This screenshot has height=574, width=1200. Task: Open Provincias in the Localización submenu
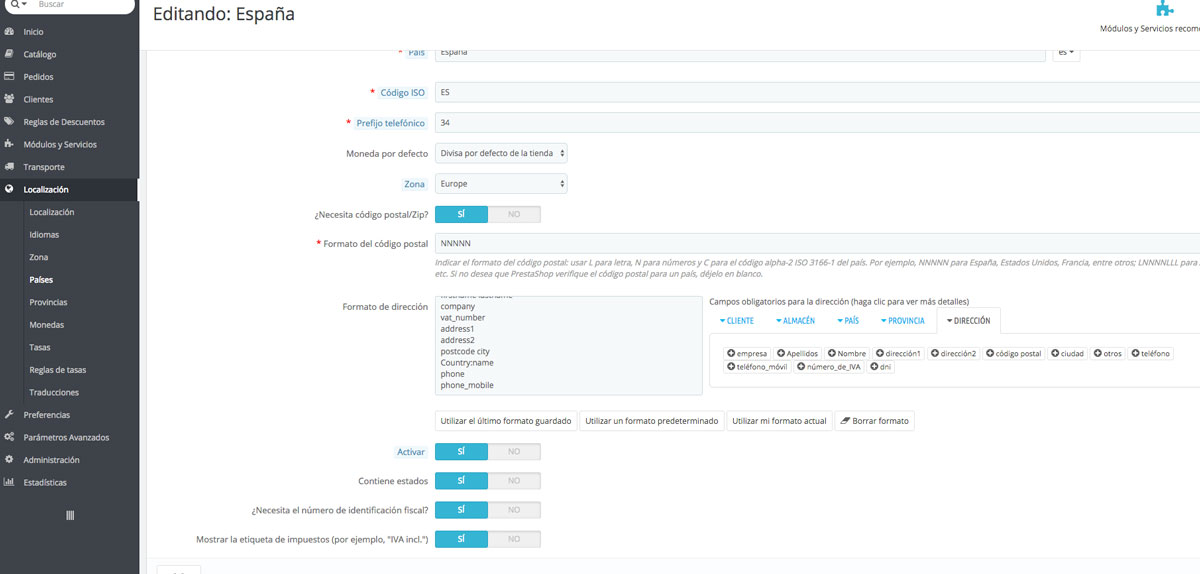point(48,302)
